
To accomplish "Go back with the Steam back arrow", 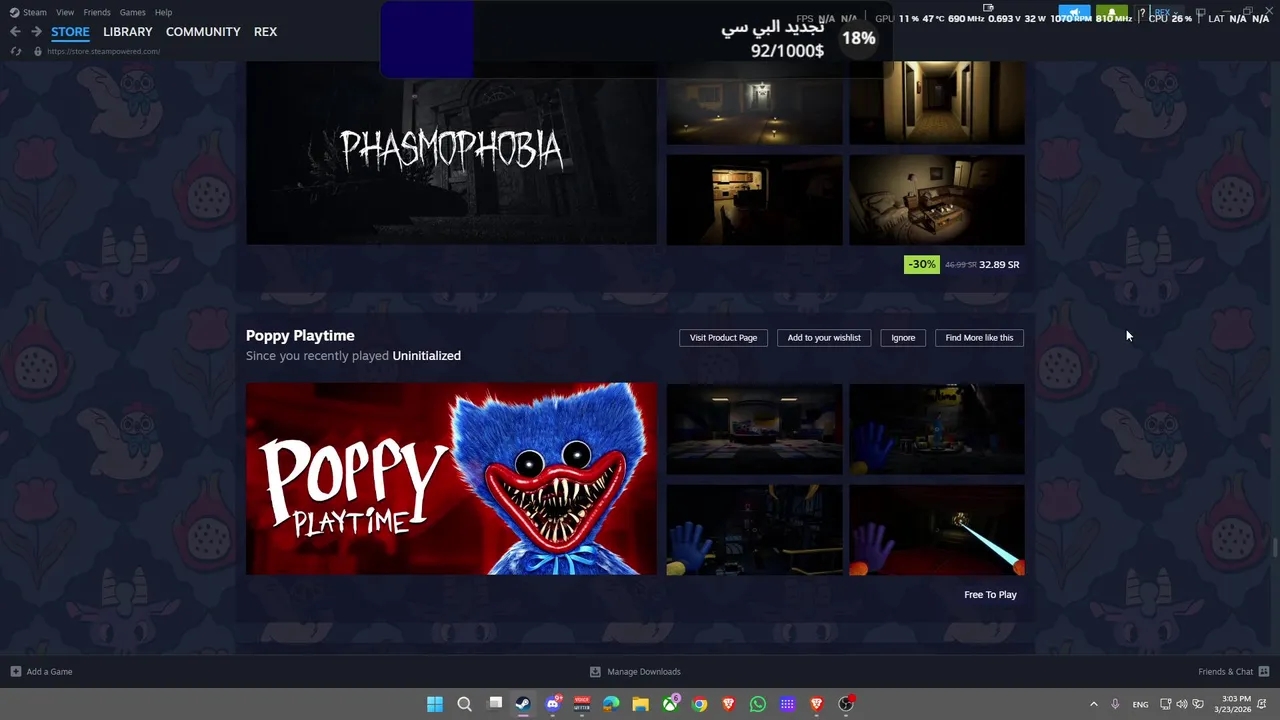I will [15, 32].
